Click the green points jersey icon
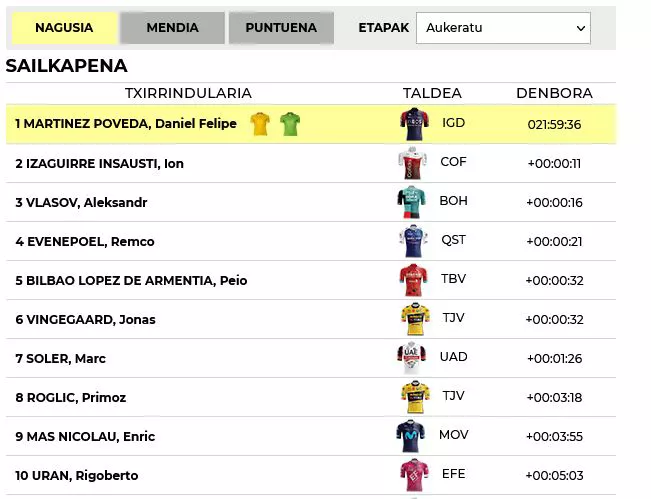This screenshot has height=499, width=651. click(289, 124)
